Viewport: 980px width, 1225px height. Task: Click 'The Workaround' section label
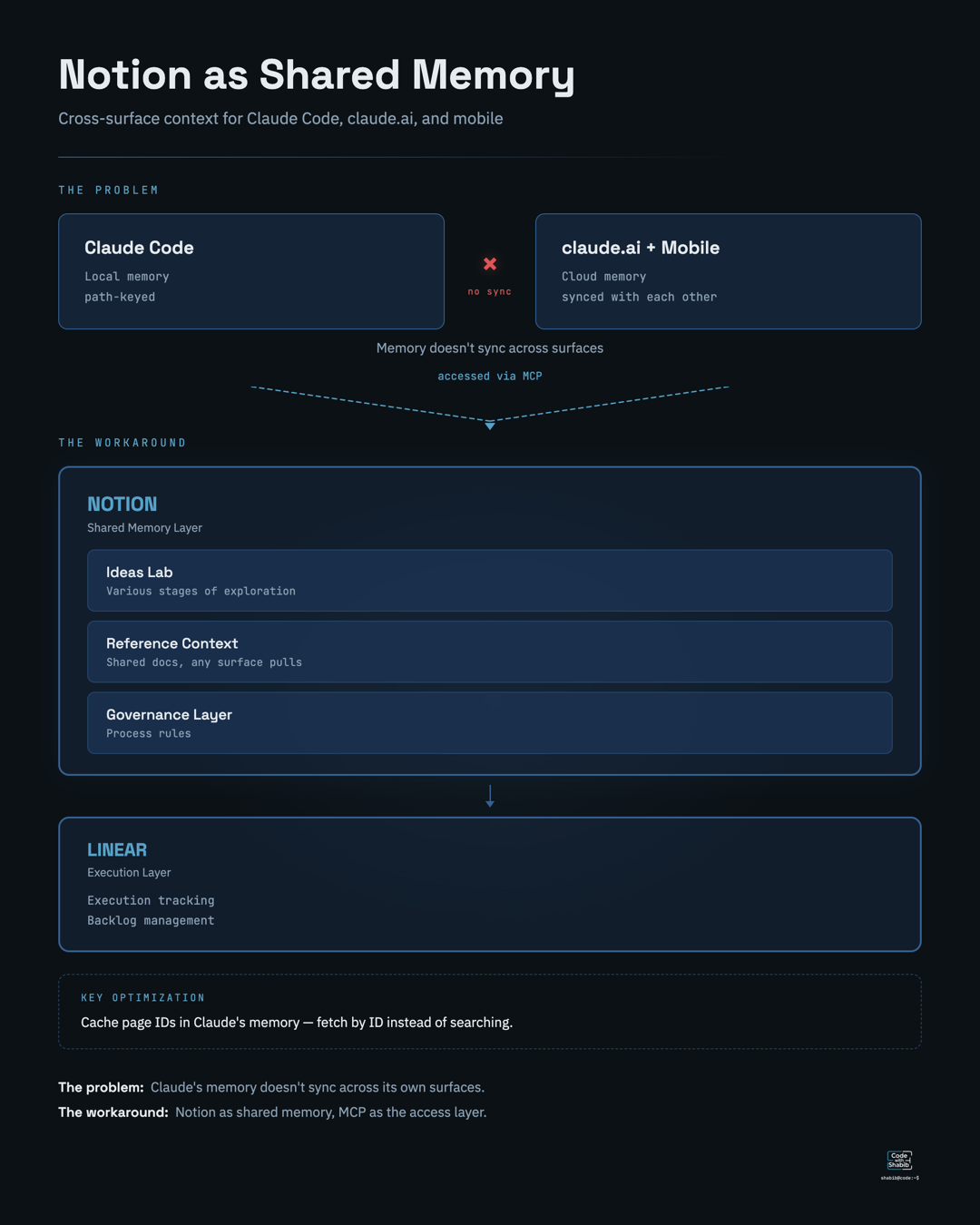point(122,443)
